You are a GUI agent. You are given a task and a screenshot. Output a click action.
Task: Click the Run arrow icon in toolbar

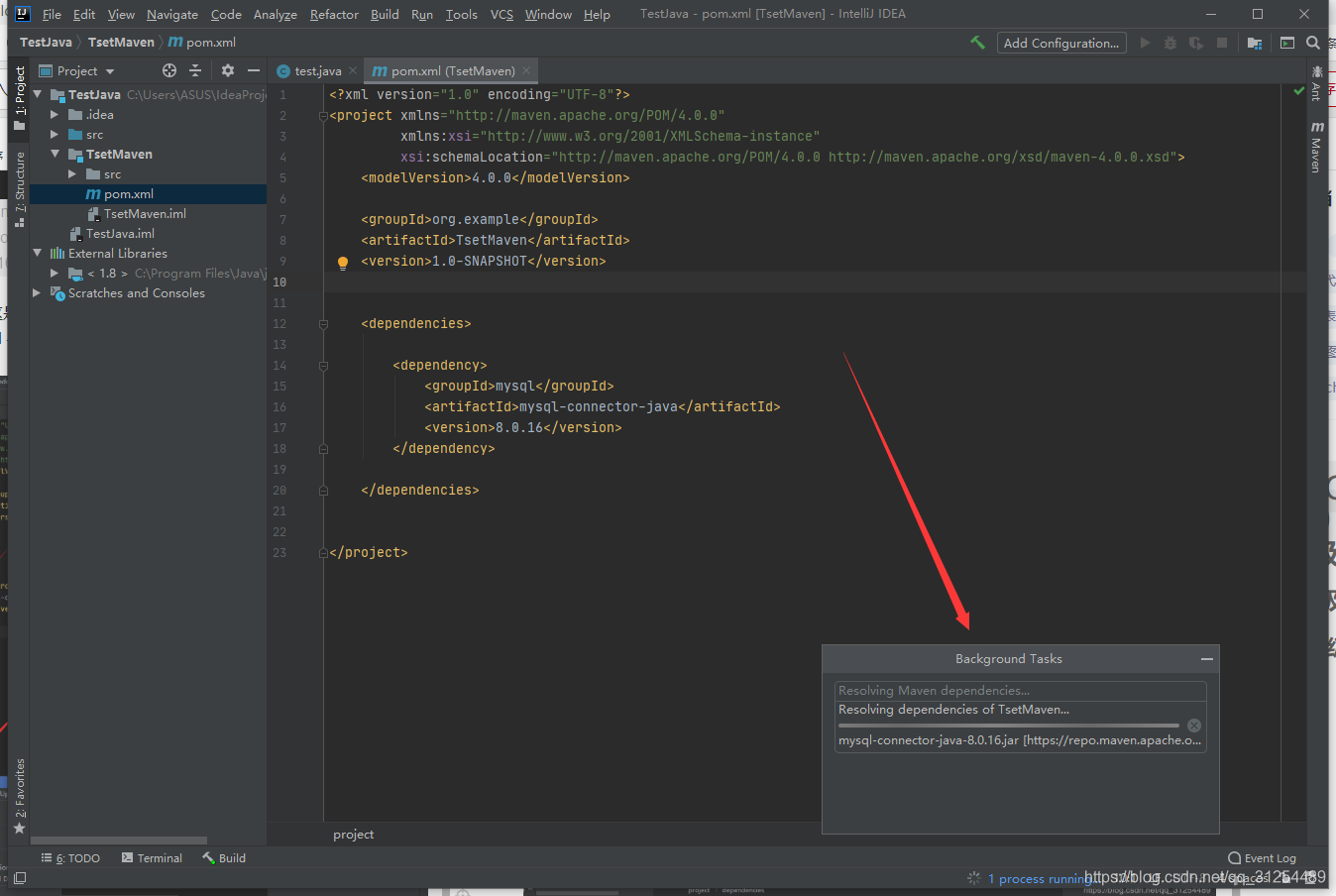coord(1145,43)
